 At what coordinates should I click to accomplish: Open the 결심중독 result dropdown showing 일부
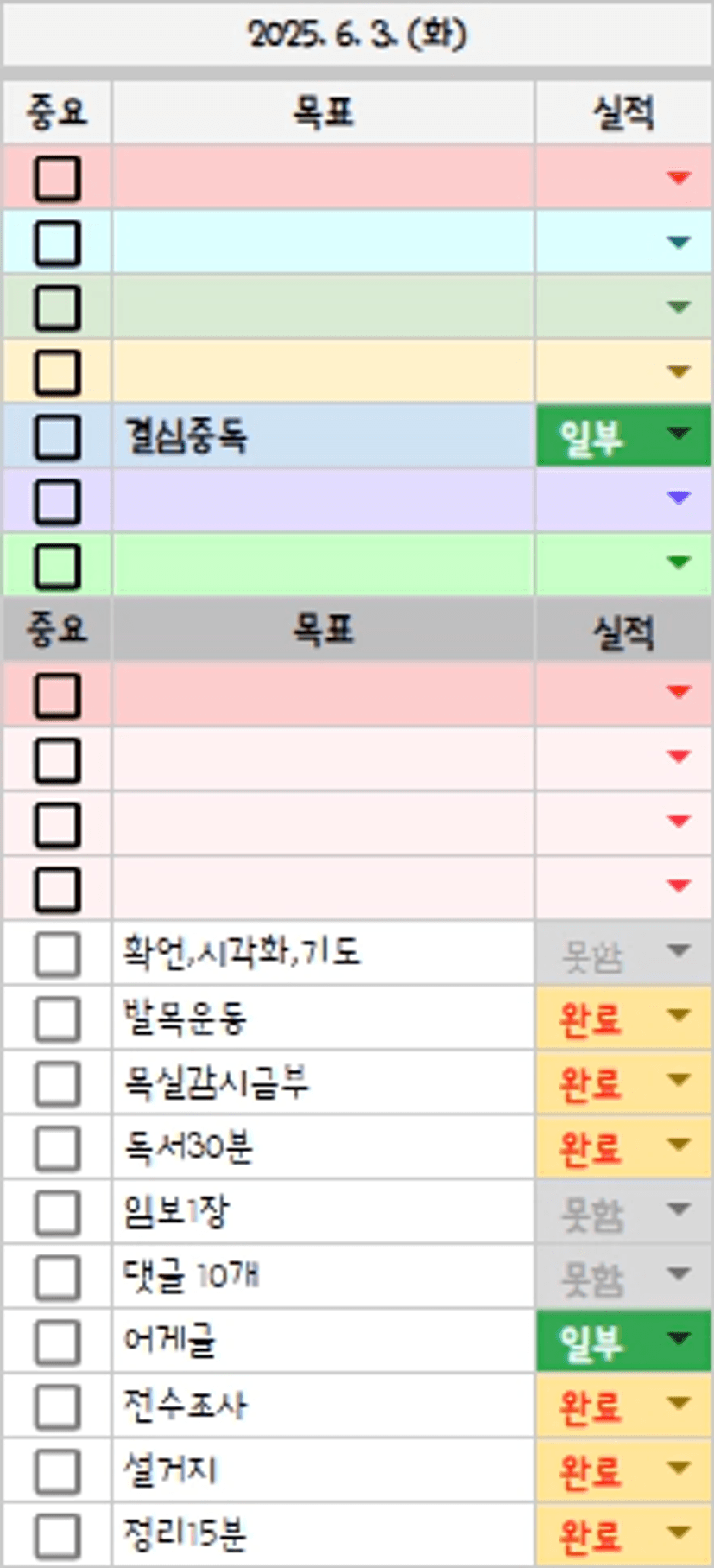[x=679, y=434]
